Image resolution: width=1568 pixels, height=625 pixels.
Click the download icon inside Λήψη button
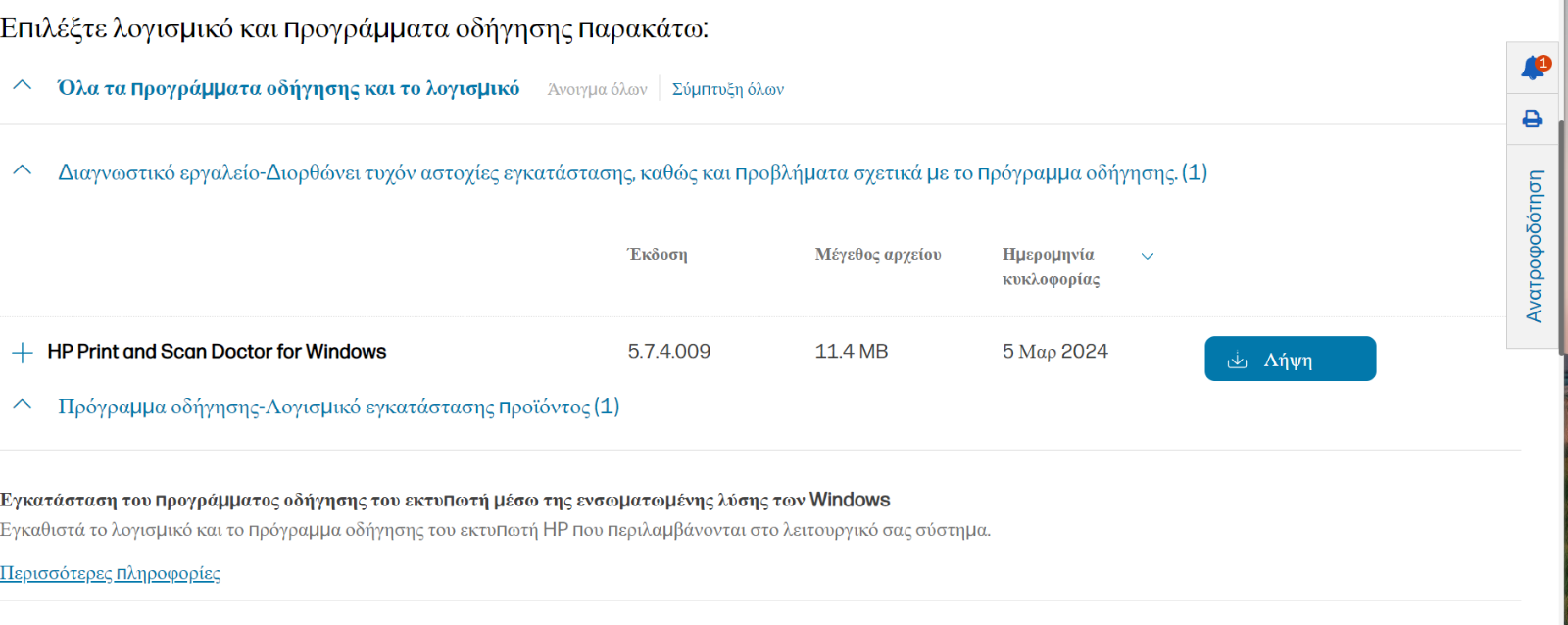1238,360
